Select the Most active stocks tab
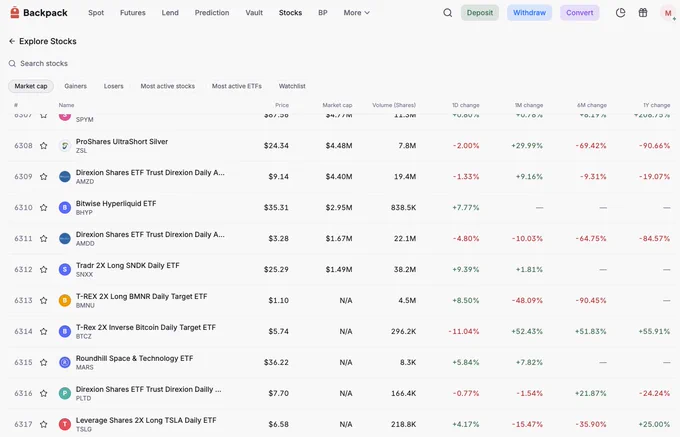 (167, 86)
